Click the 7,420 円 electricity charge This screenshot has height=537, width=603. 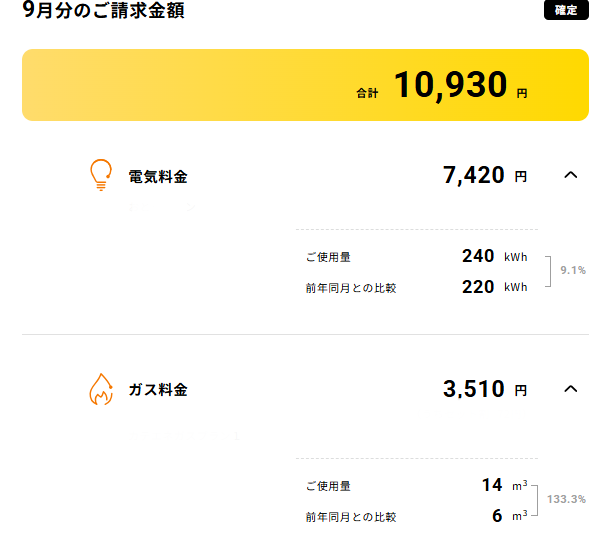coord(485,175)
